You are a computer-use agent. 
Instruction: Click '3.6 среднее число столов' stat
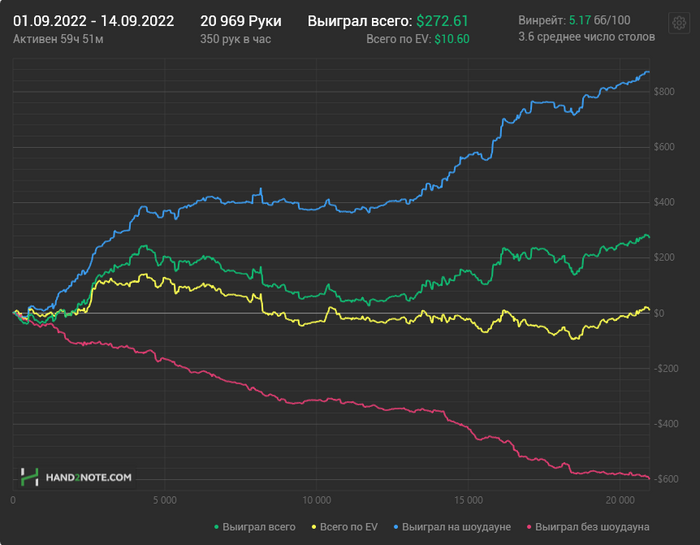pos(587,38)
